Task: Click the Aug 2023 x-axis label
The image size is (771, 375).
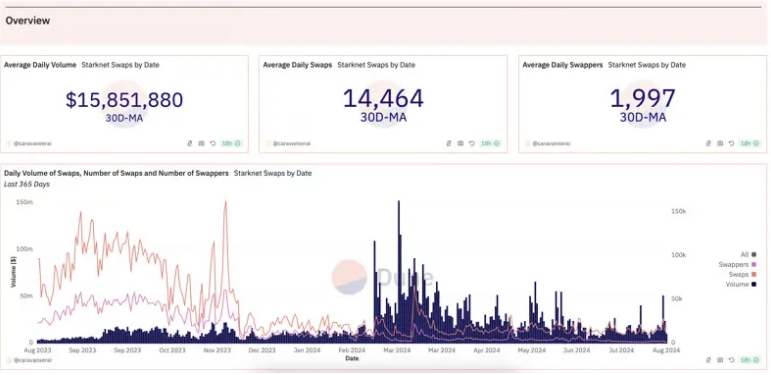Action: pos(37,350)
